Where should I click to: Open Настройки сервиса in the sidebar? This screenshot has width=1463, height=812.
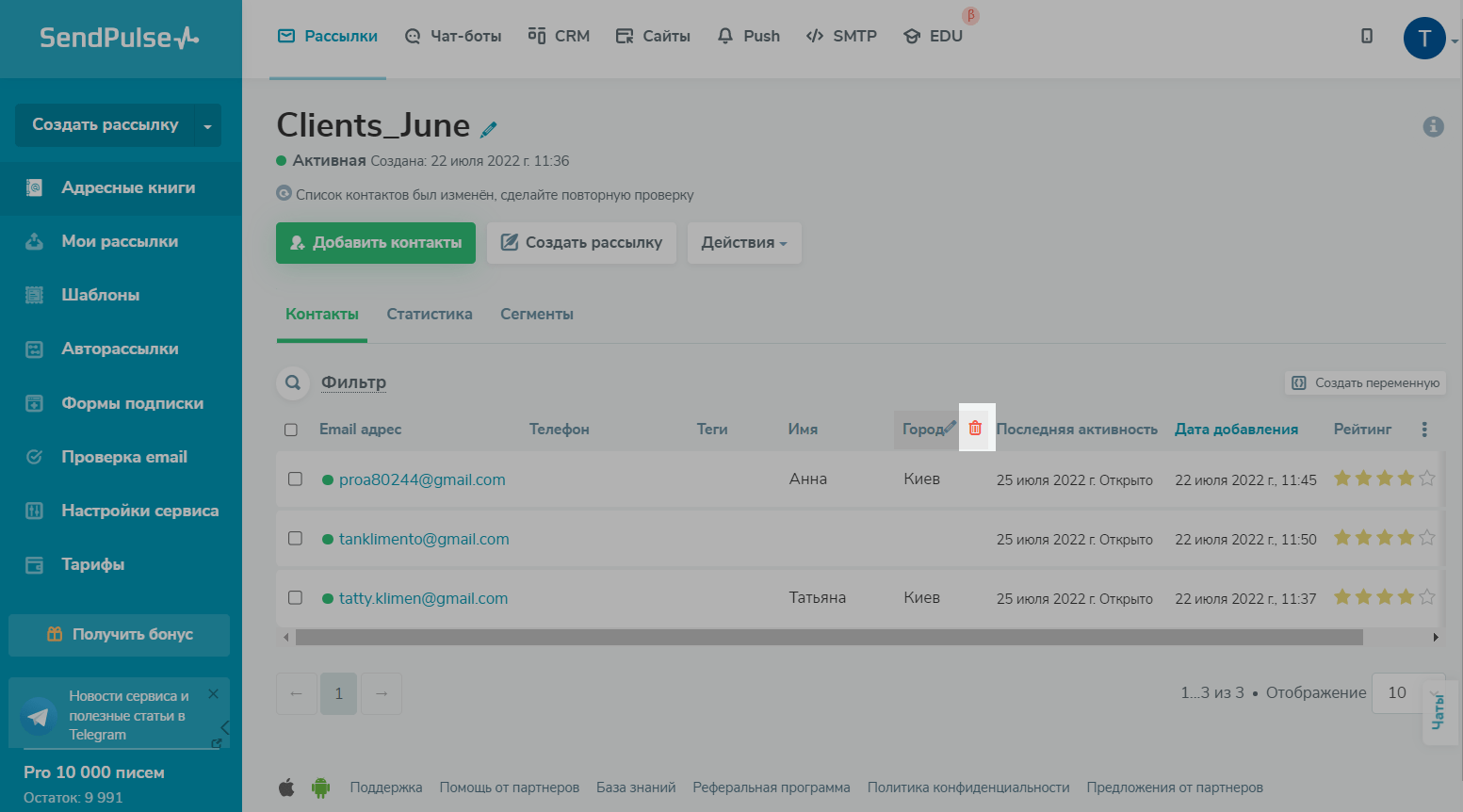point(121,512)
